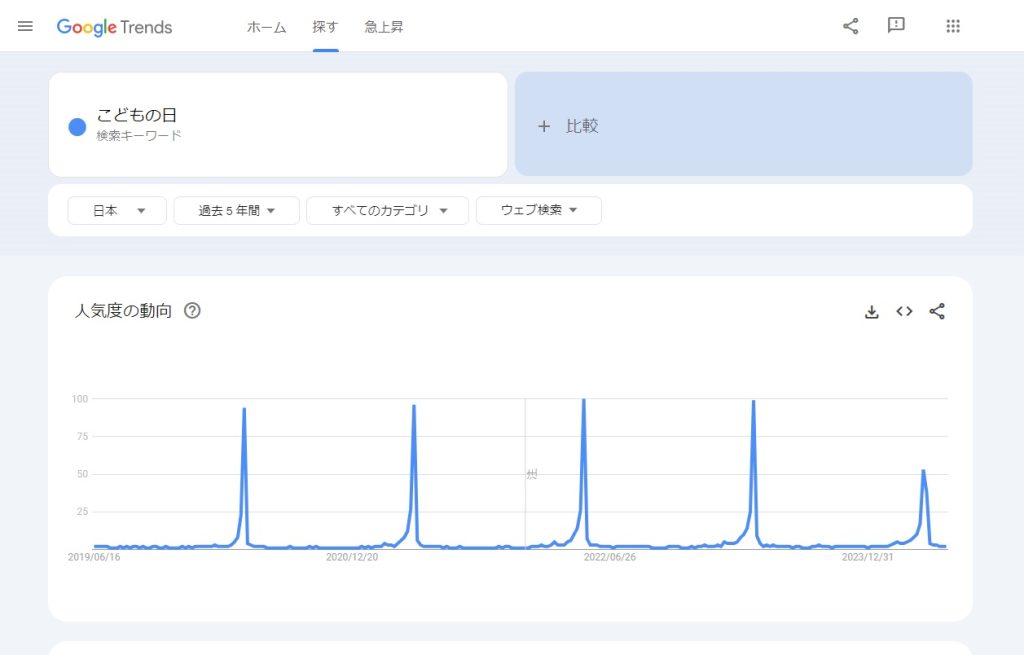The height and width of the screenshot is (655, 1024).
Task: Click the Google Trends logo
Action: pos(114,27)
